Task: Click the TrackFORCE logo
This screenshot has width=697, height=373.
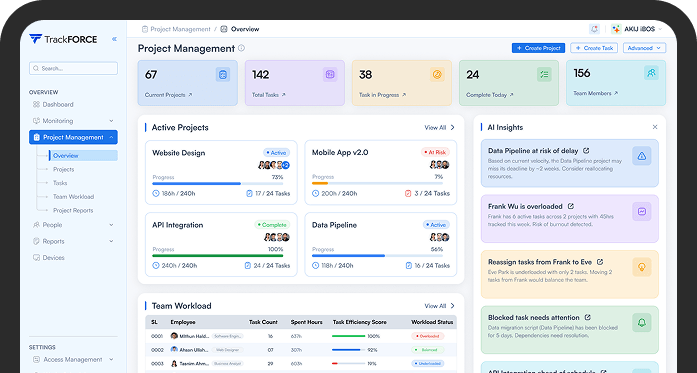Action: pyautogui.click(x=63, y=39)
